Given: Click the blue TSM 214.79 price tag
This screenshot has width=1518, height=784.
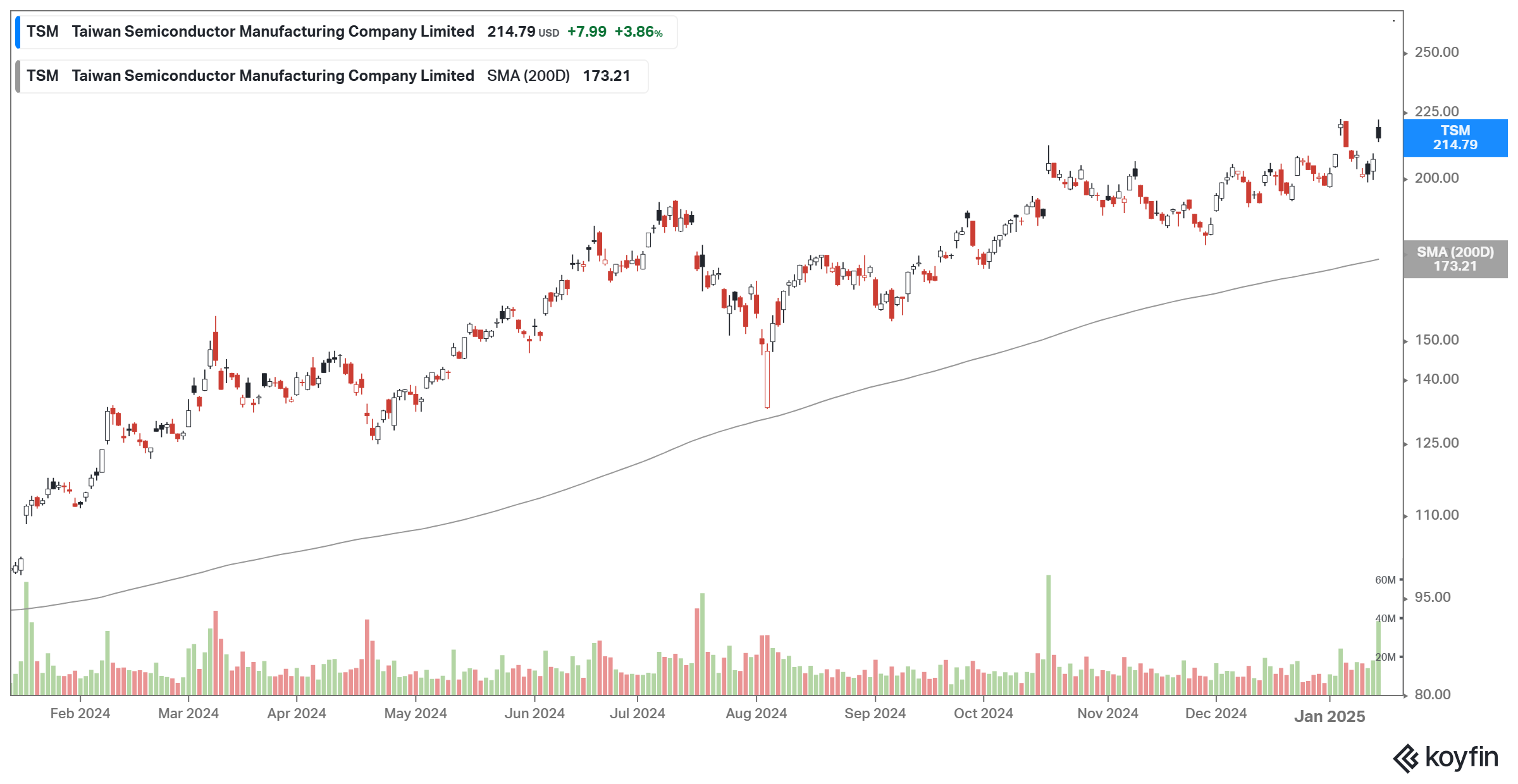Looking at the screenshot, I should coord(1454,138).
